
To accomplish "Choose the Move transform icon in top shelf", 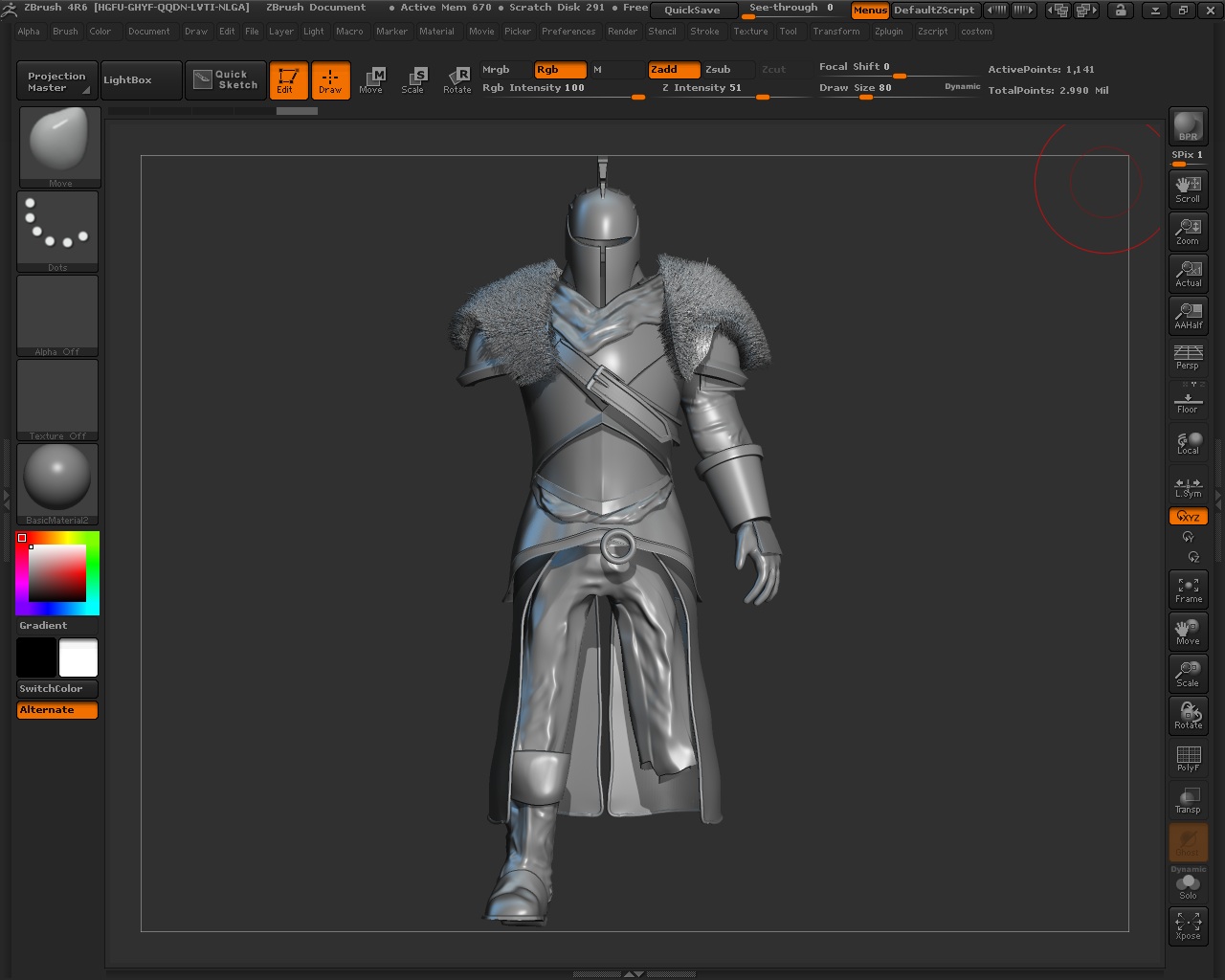I will click(x=371, y=80).
